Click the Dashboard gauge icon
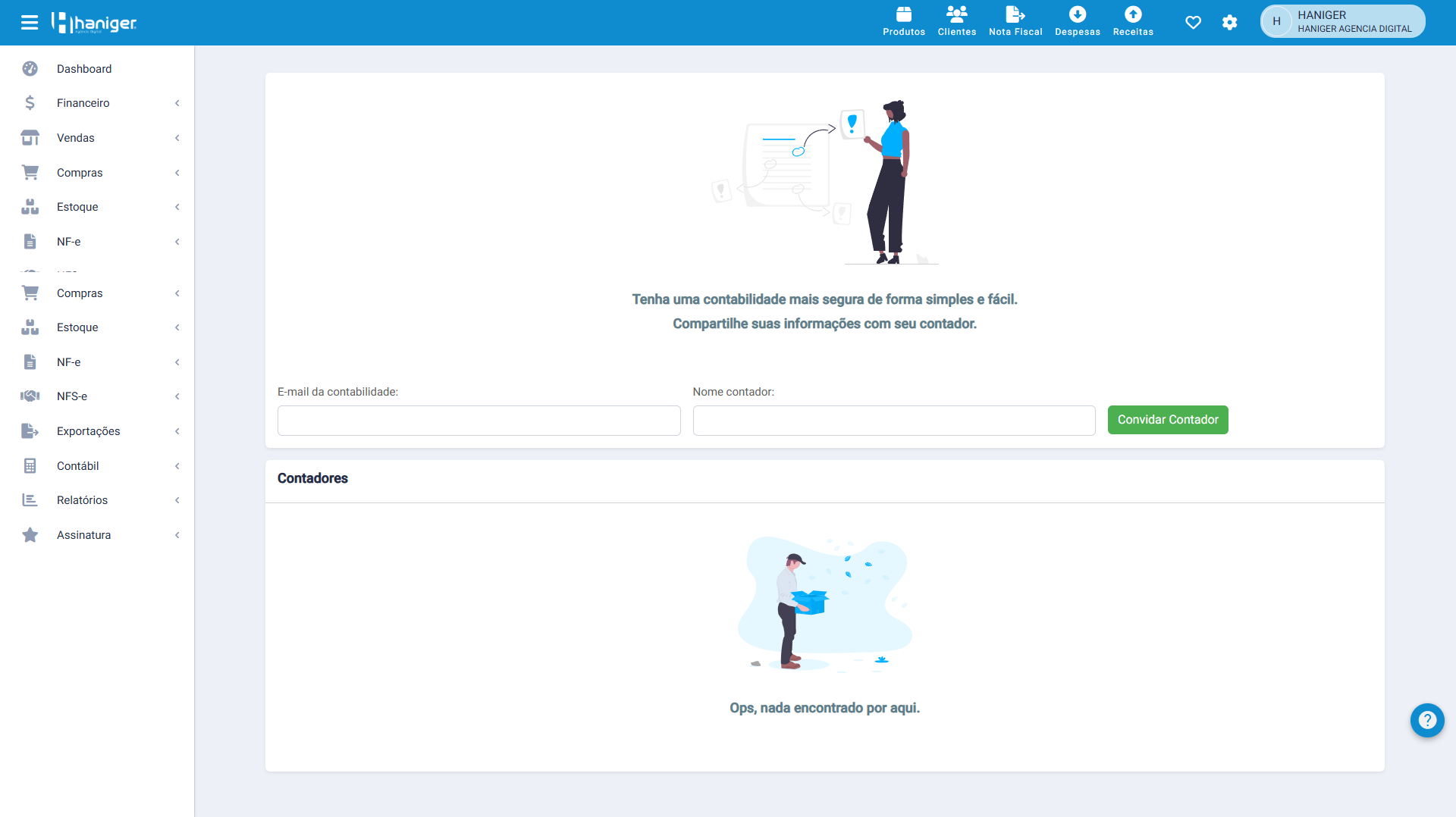Image resolution: width=1456 pixels, height=817 pixels. 30,69
